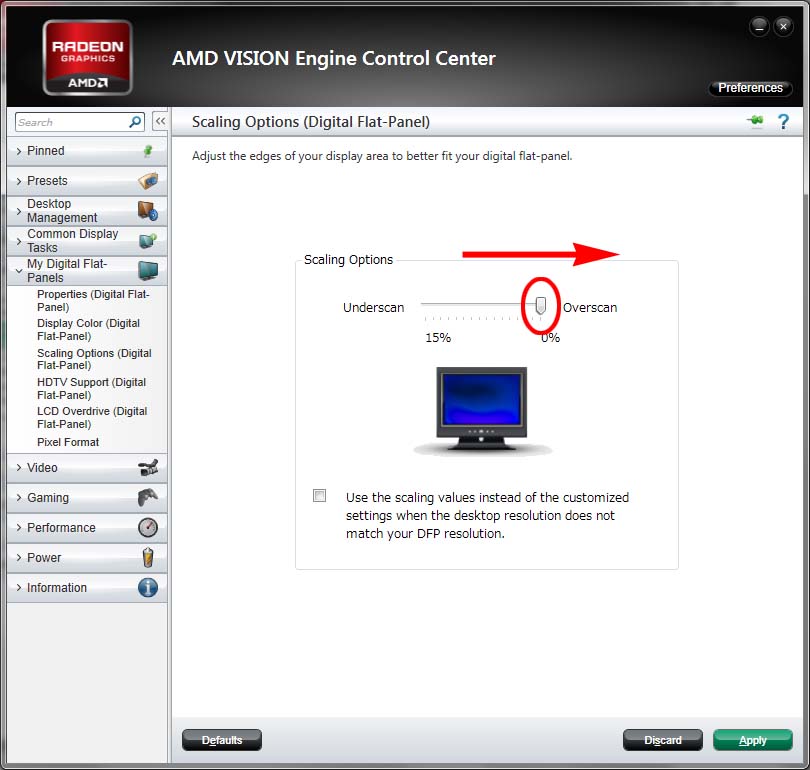
Task: Expand the Presets section
Action: (47, 181)
